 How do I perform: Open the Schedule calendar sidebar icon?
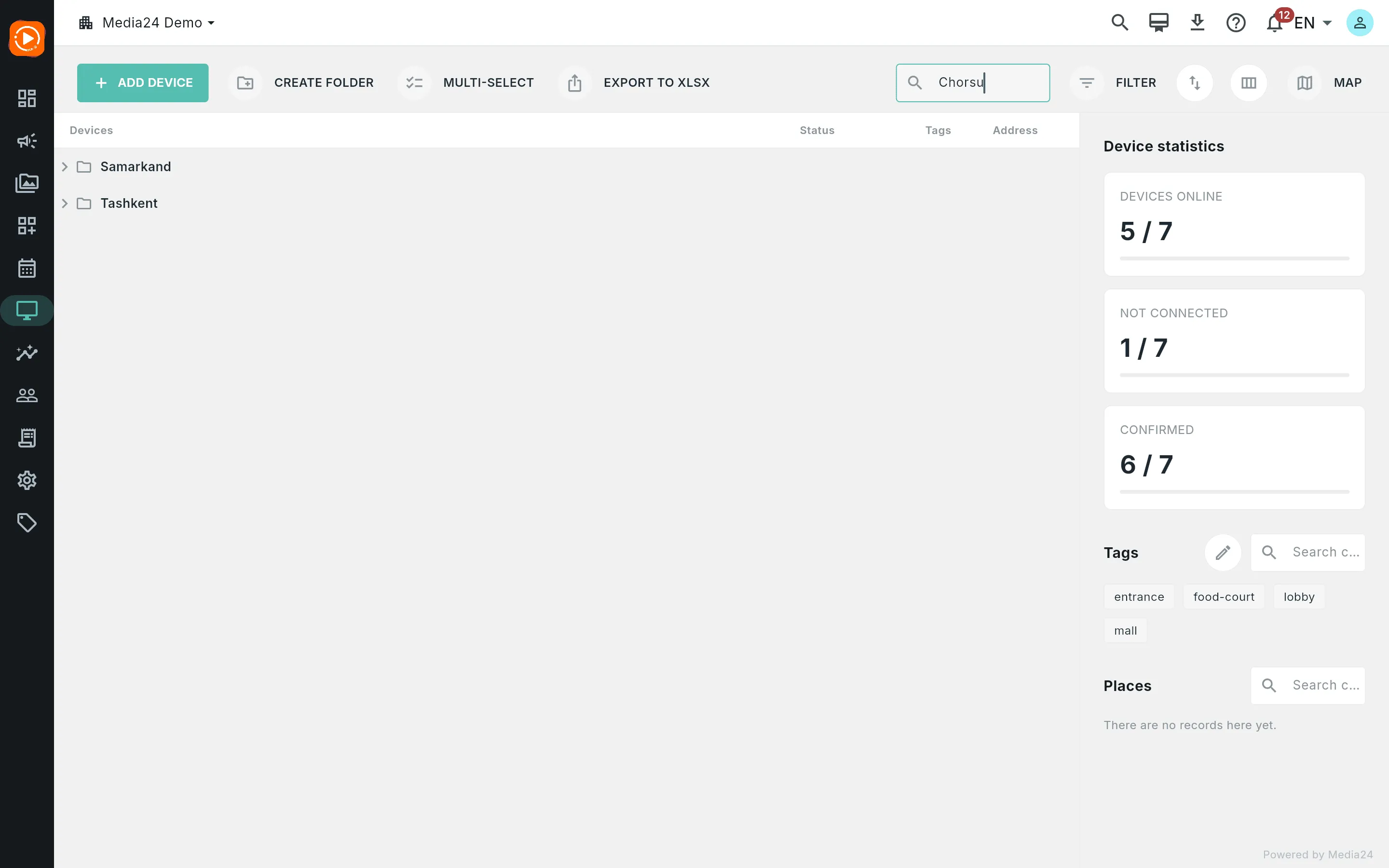pyautogui.click(x=27, y=268)
